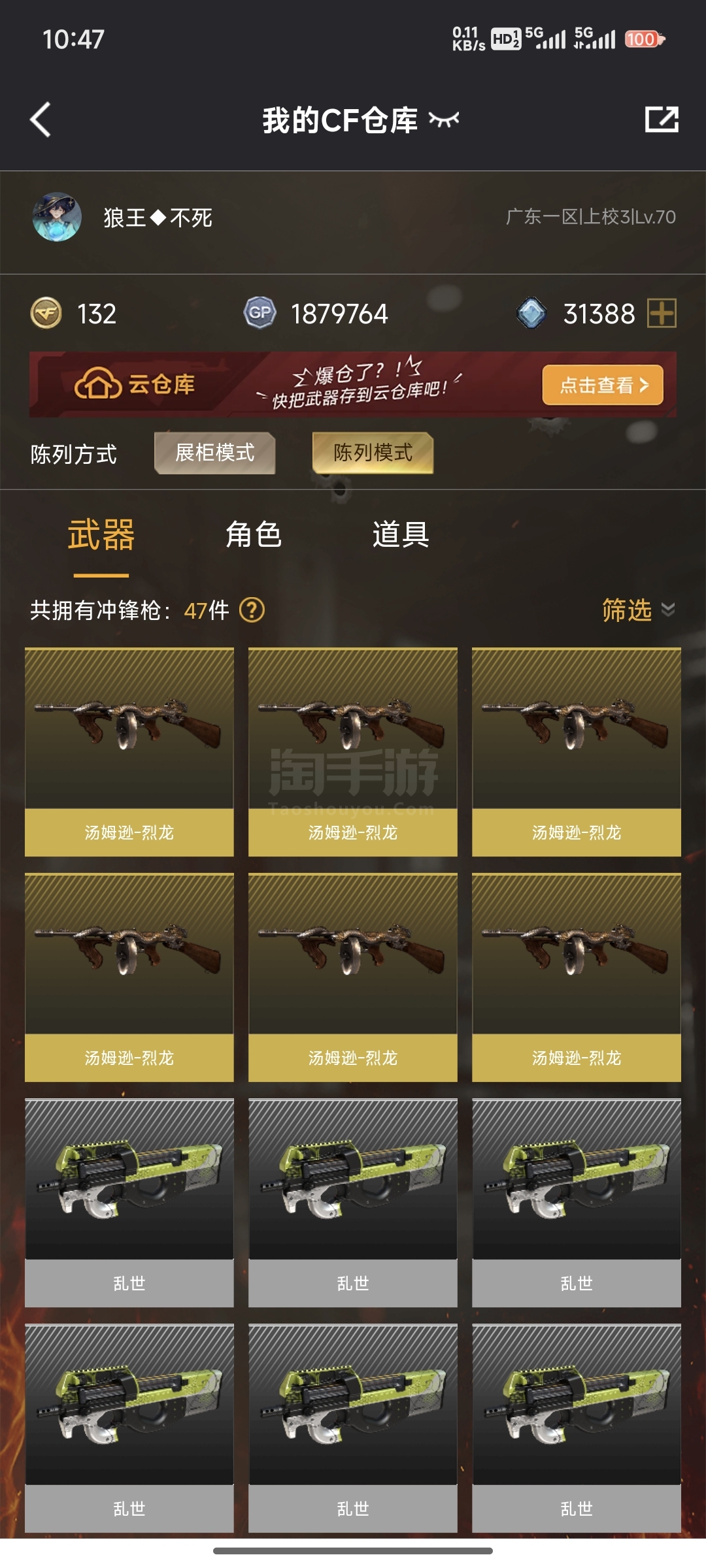Click the 筛选 chevron arrow
This screenshot has height=1568, width=706.
(x=668, y=610)
